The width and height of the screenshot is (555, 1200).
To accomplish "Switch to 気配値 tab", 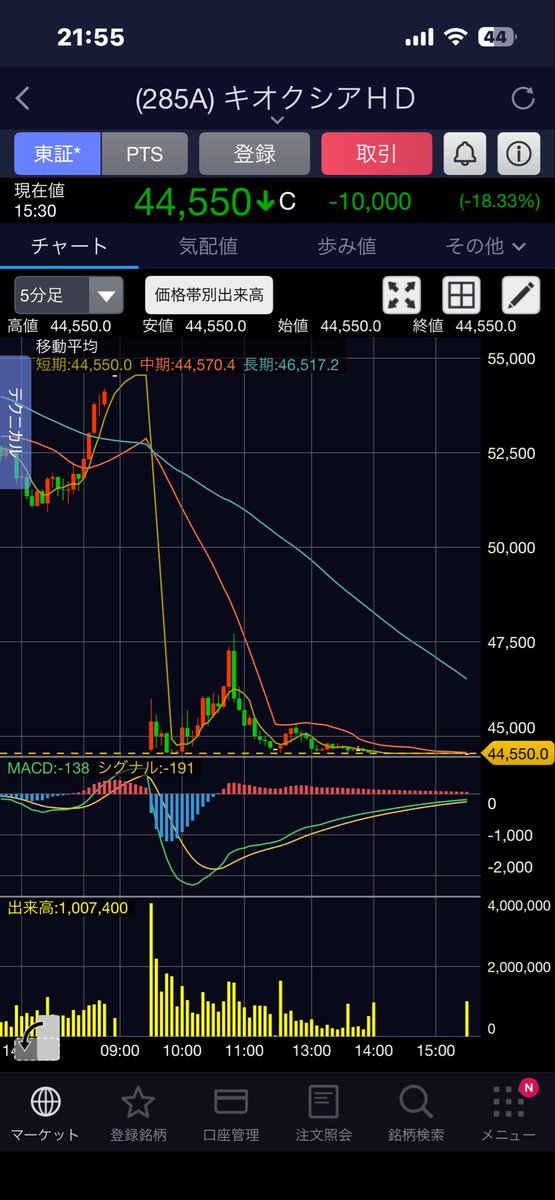I will 208,246.
